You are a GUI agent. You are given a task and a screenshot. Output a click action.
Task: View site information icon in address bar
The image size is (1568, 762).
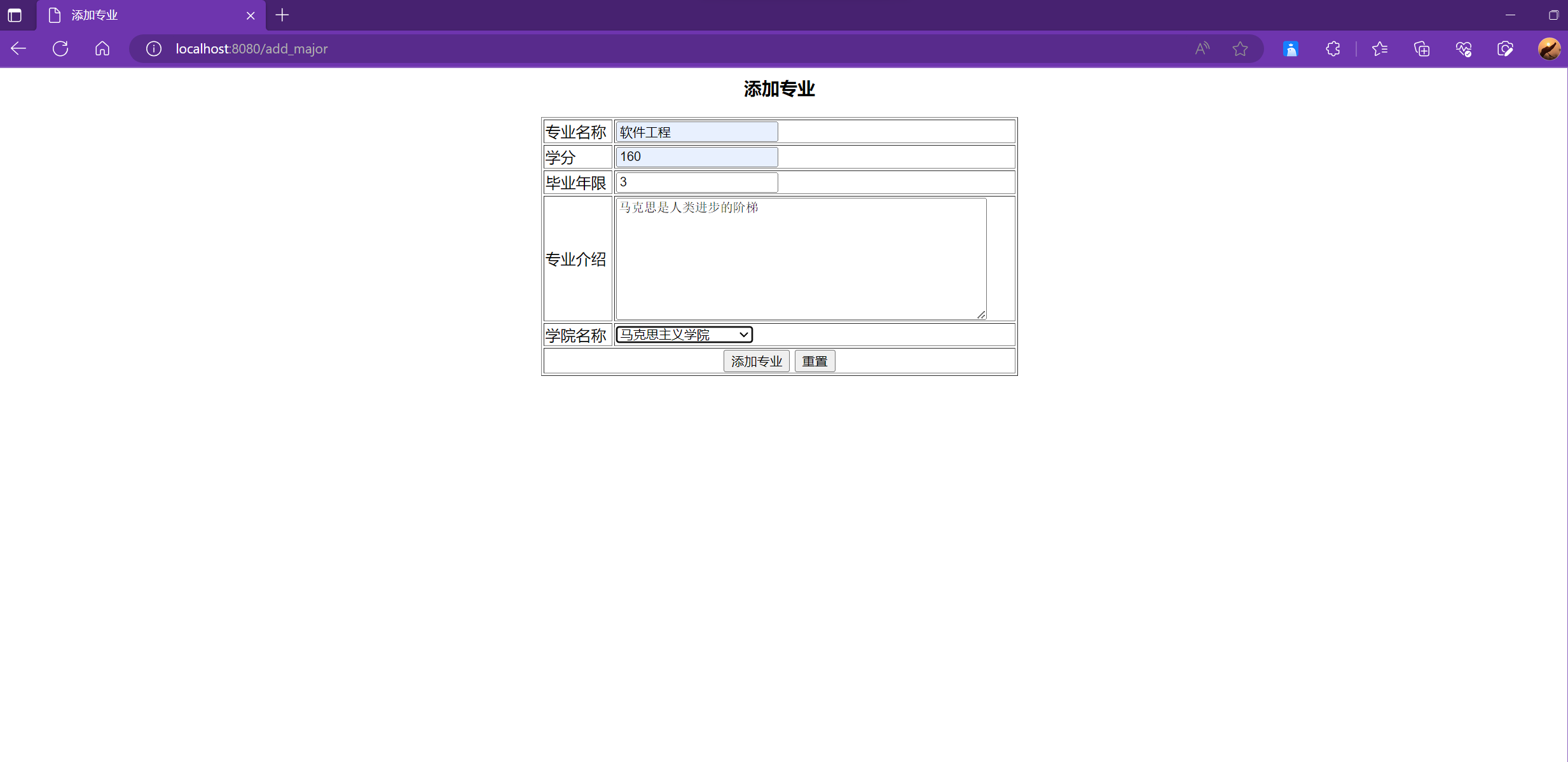(x=154, y=48)
